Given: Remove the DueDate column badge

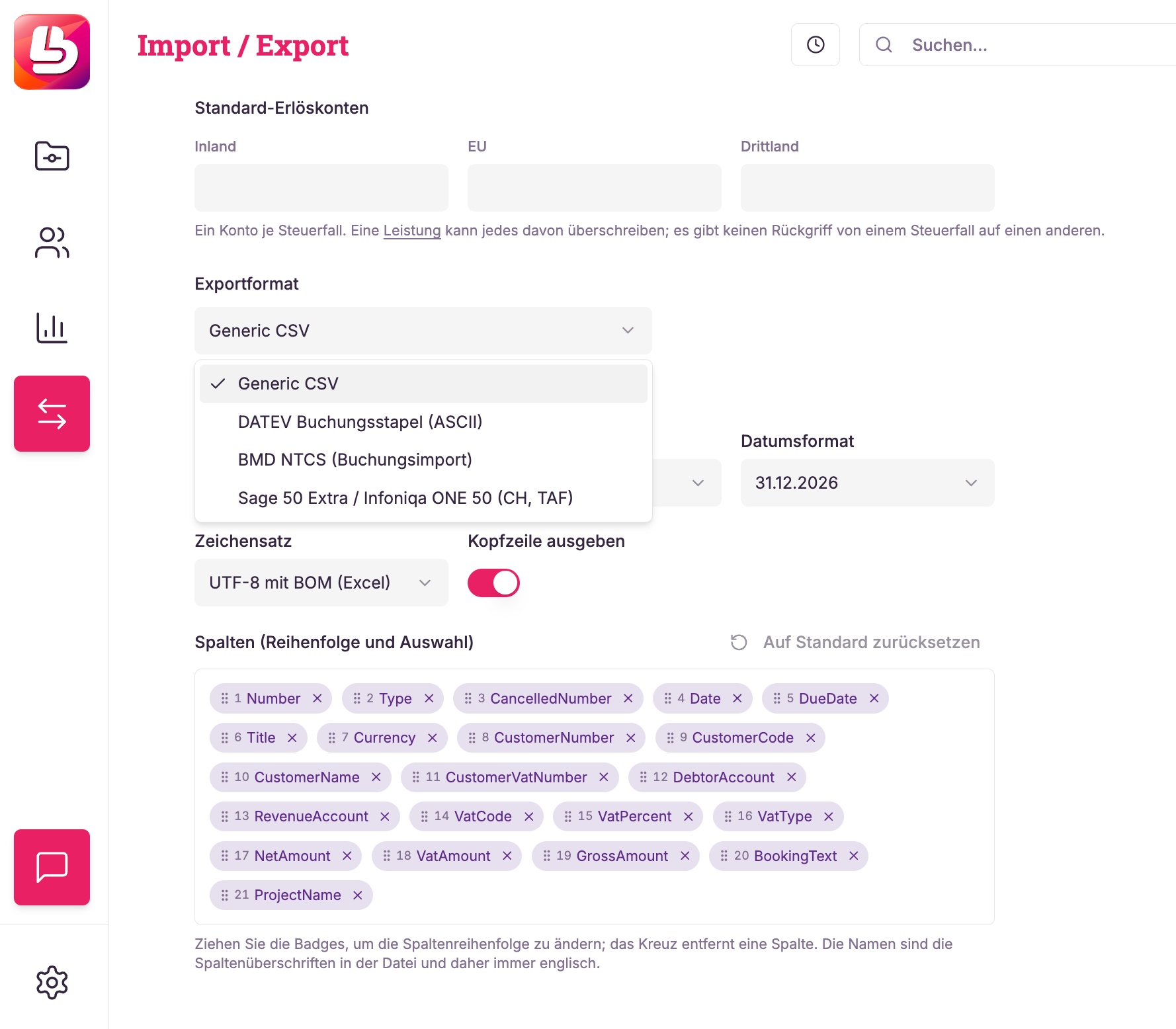Looking at the screenshot, I should pyautogui.click(x=874, y=698).
